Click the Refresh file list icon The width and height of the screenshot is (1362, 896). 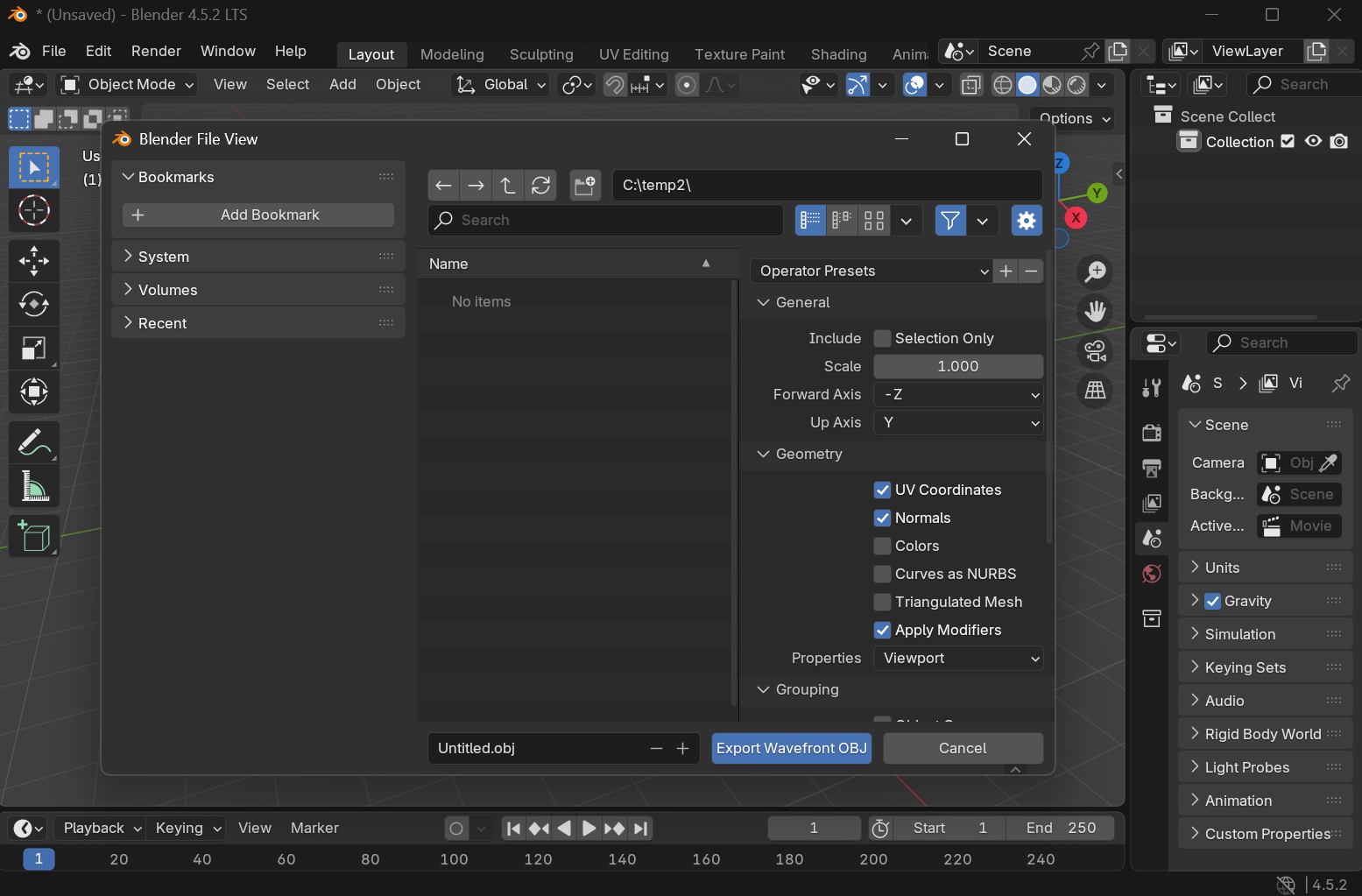(540, 185)
